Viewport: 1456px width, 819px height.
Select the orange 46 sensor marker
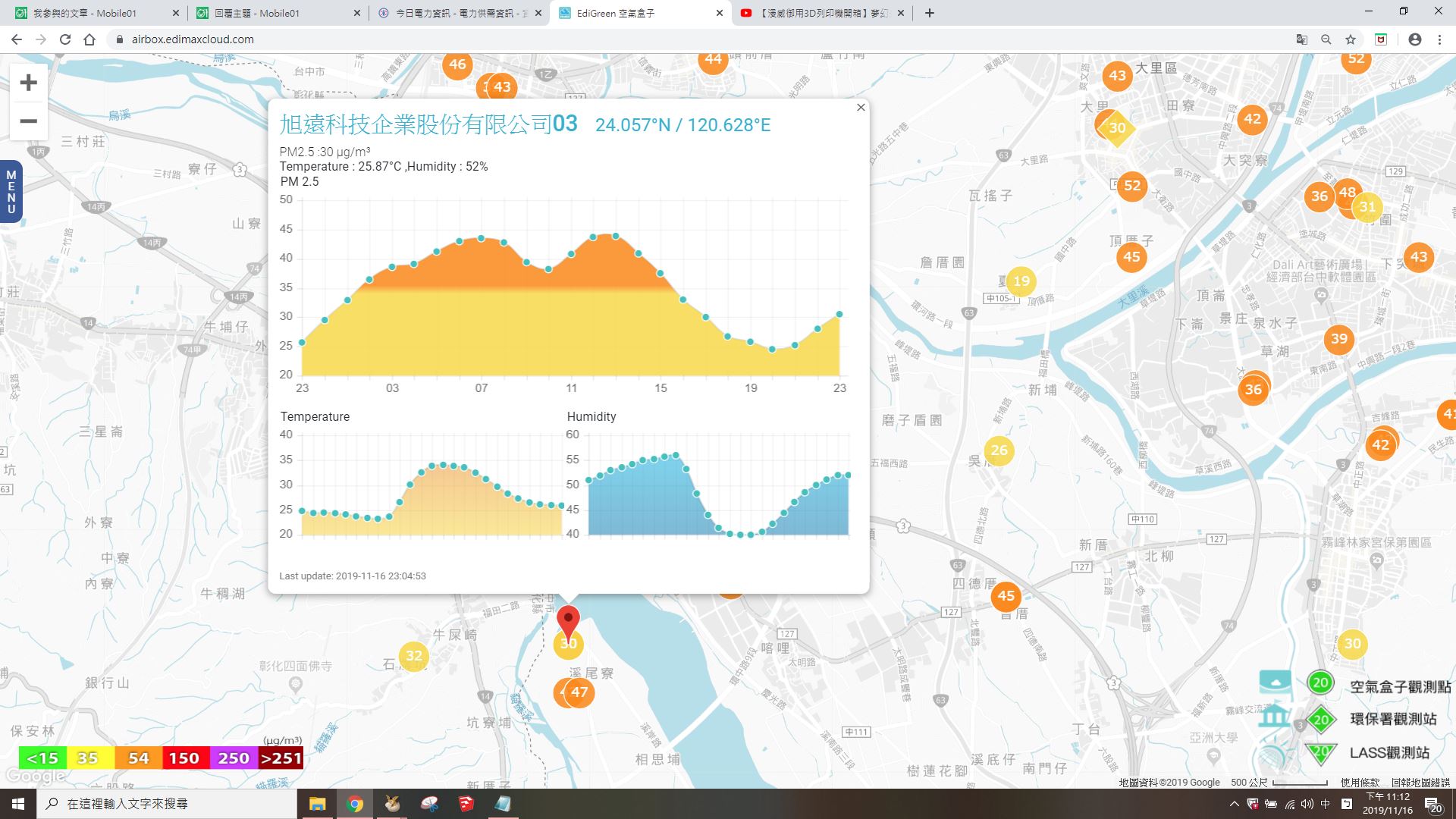point(457,64)
